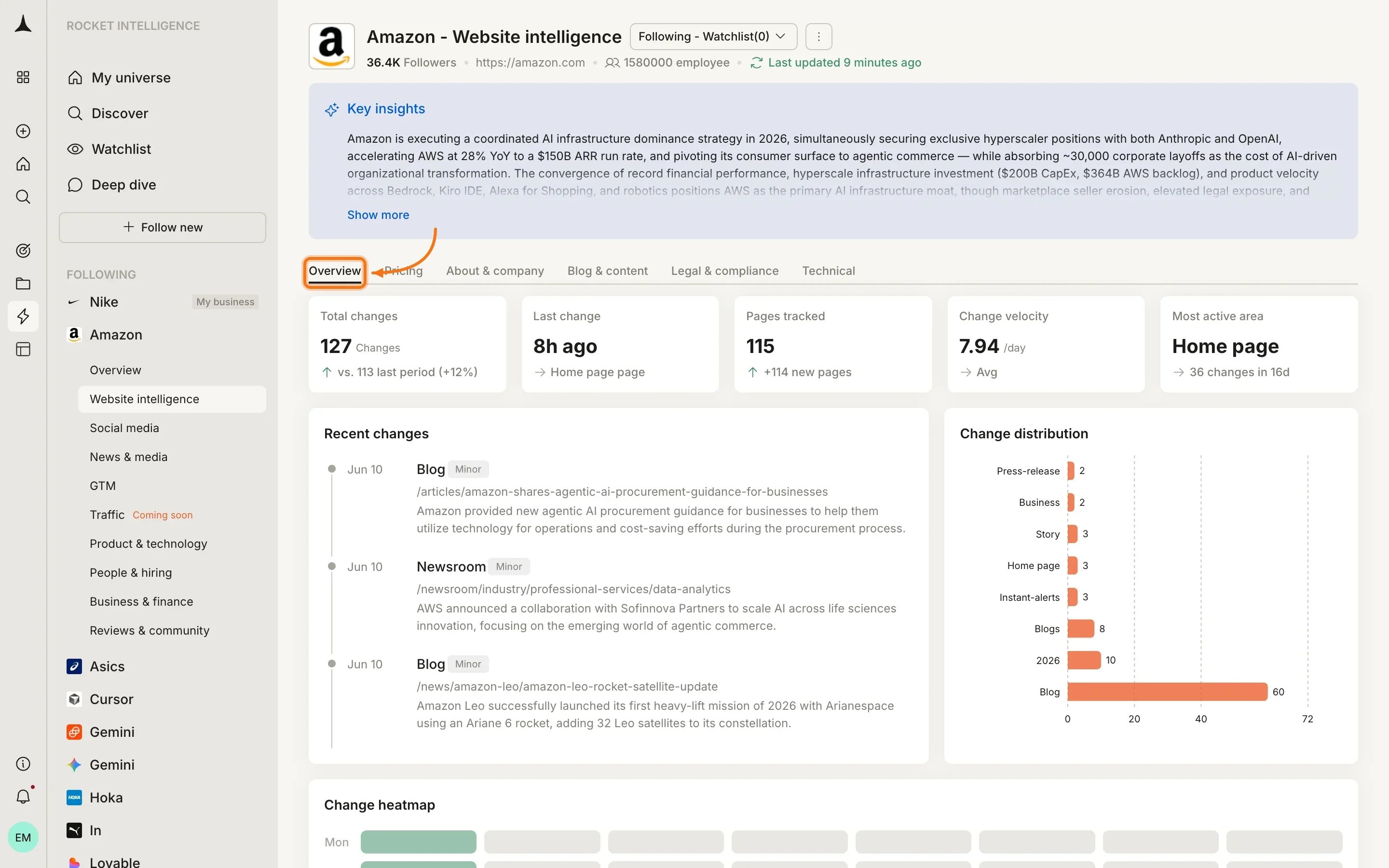Click the employees icon beside 1580000 employee
The image size is (1389, 868).
point(613,63)
